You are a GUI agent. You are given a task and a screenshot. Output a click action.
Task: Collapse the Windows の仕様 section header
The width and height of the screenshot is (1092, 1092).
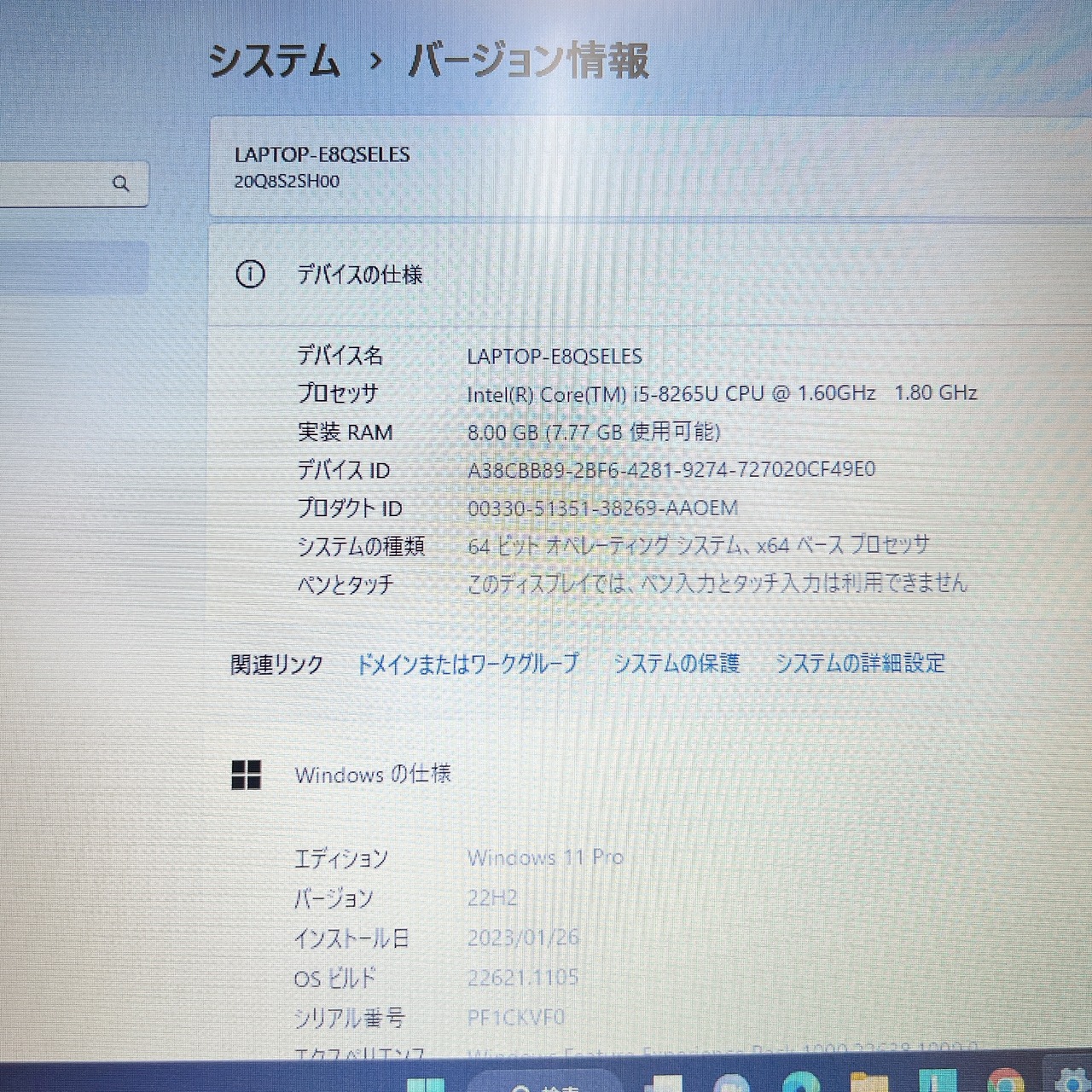click(650, 775)
